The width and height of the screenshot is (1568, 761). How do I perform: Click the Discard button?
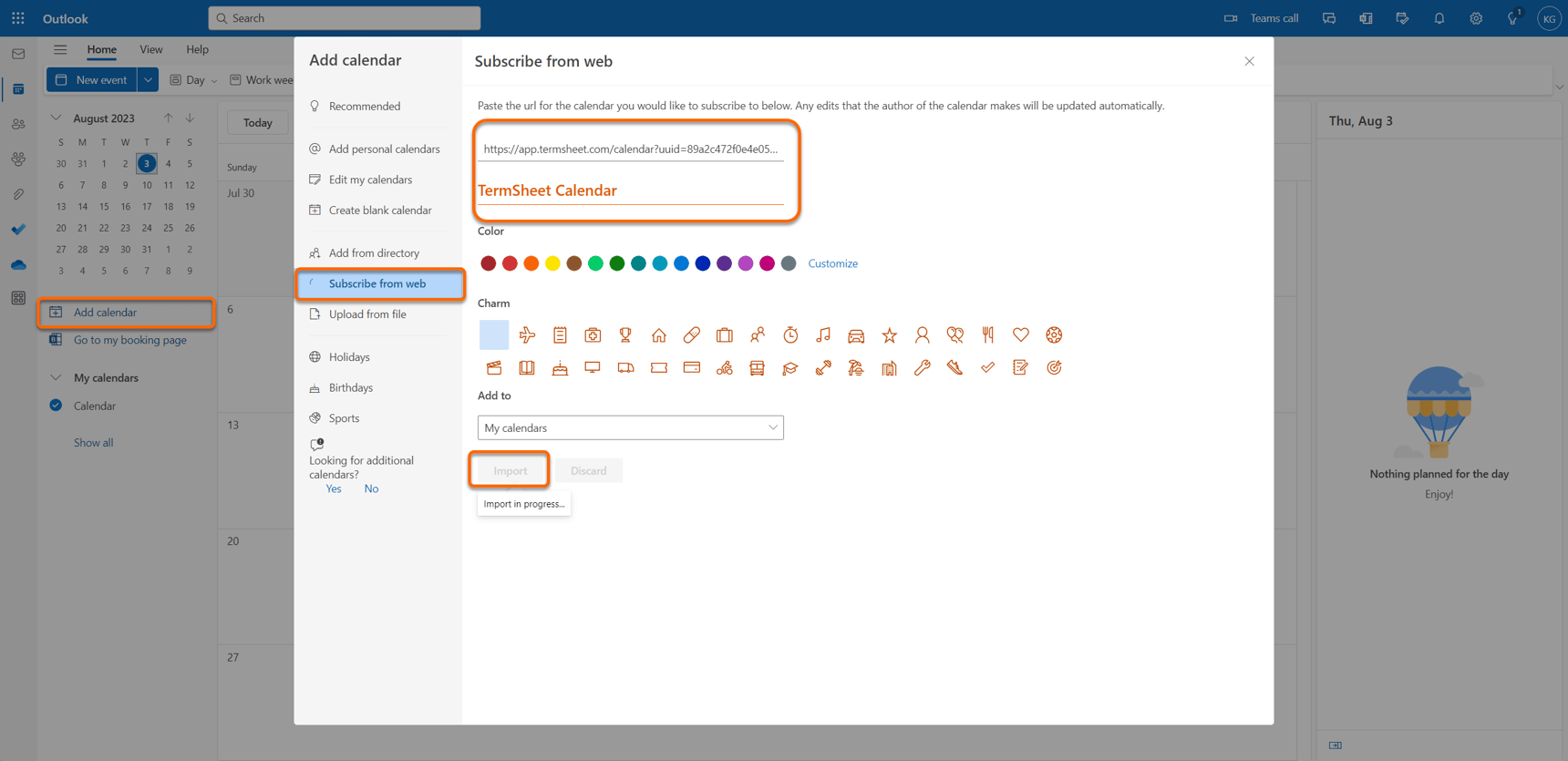[x=589, y=470]
